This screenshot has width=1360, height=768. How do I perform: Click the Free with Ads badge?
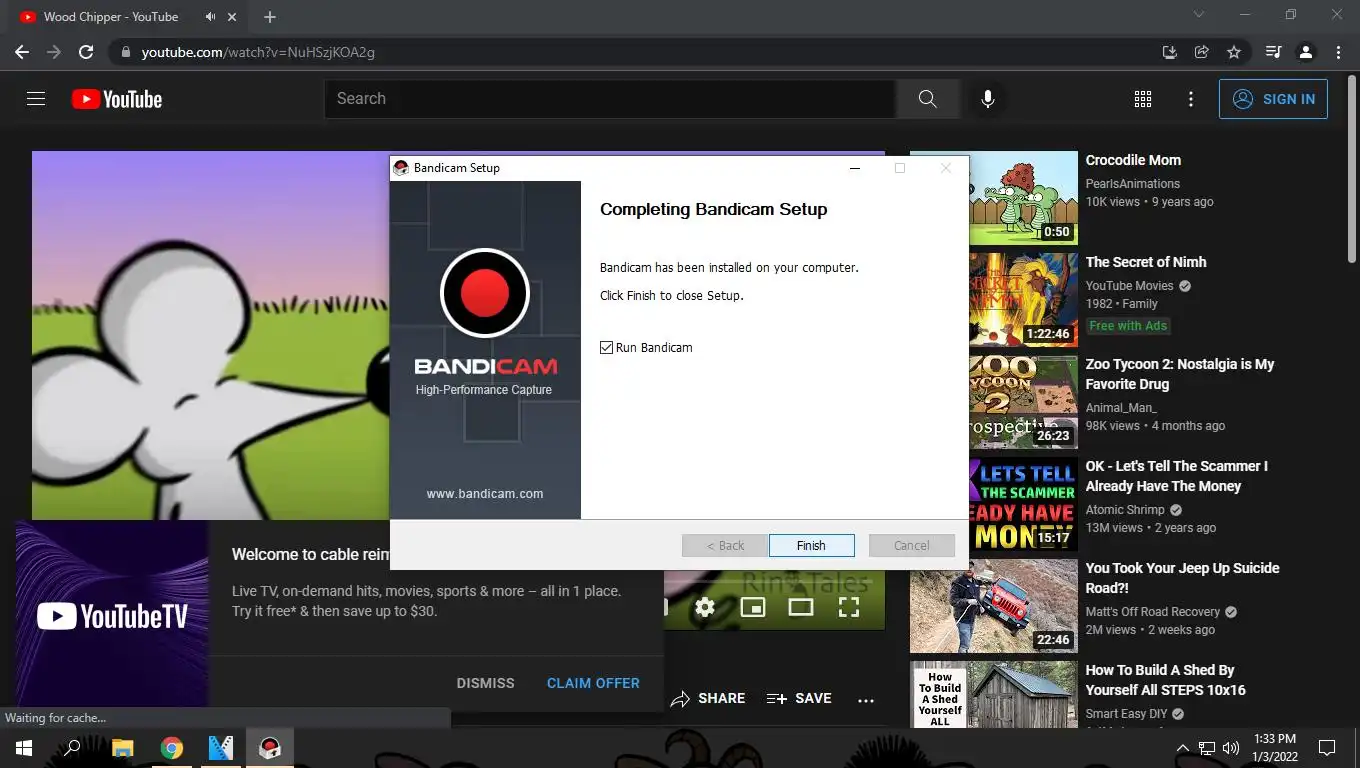(x=1128, y=326)
